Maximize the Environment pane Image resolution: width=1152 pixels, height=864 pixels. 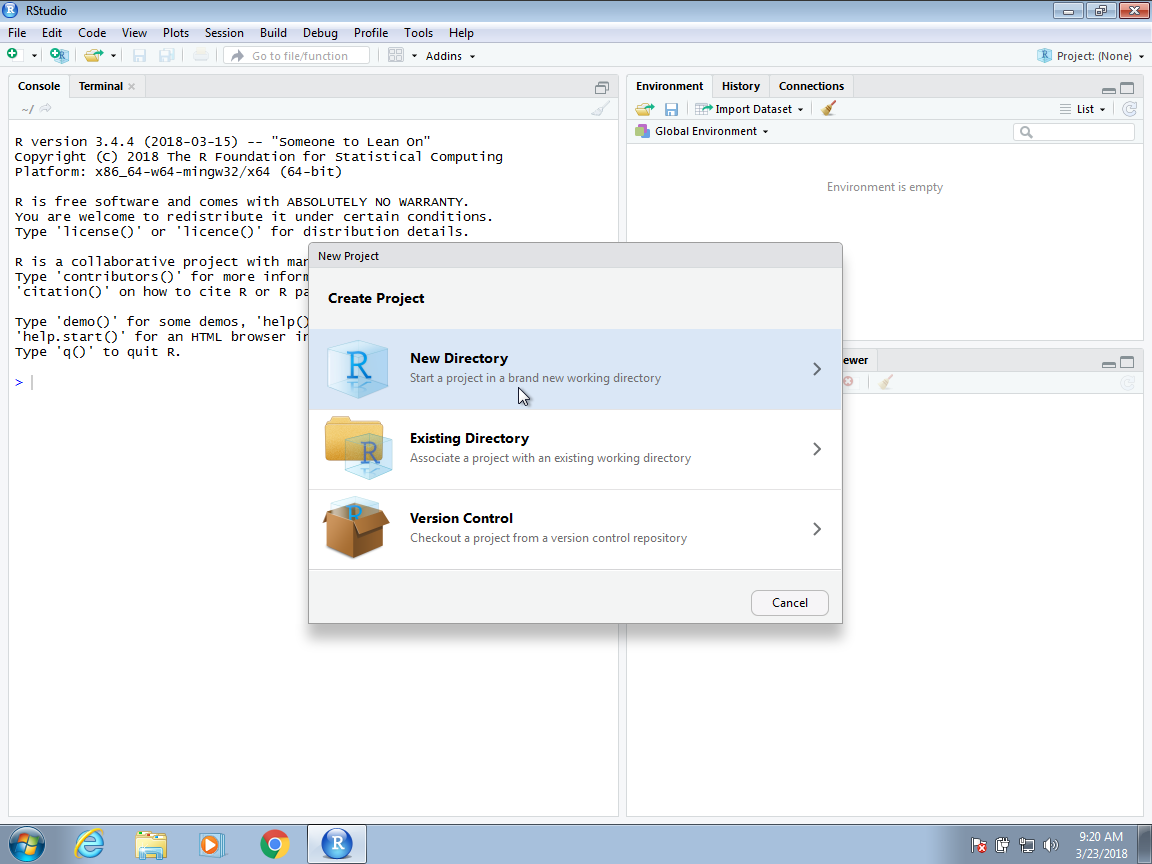pyautogui.click(x=1127, y=88)
